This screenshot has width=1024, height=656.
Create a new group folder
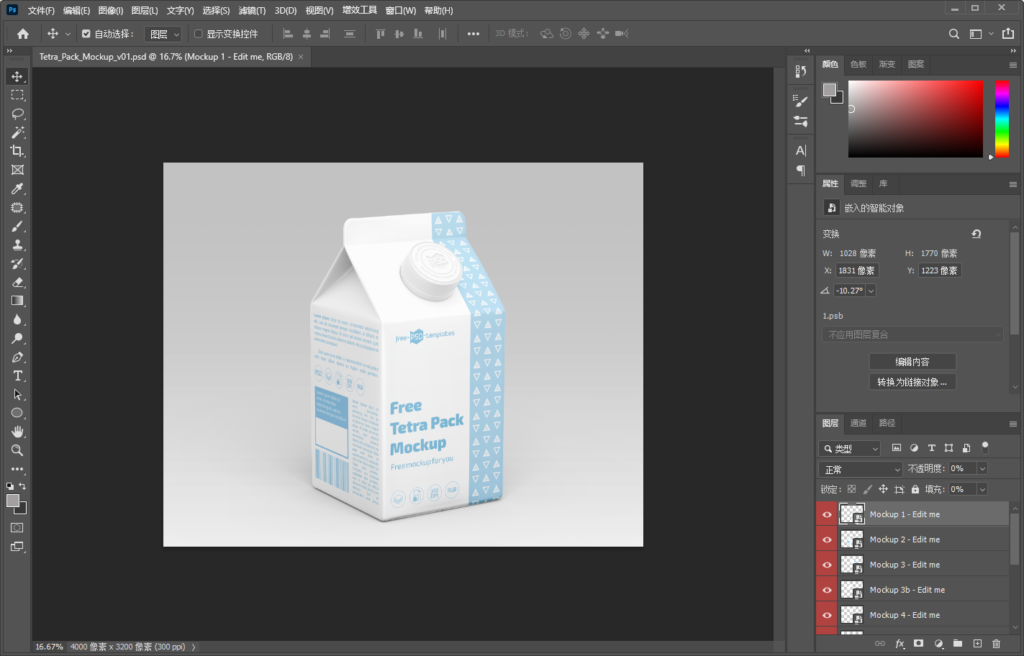(957, 644)
